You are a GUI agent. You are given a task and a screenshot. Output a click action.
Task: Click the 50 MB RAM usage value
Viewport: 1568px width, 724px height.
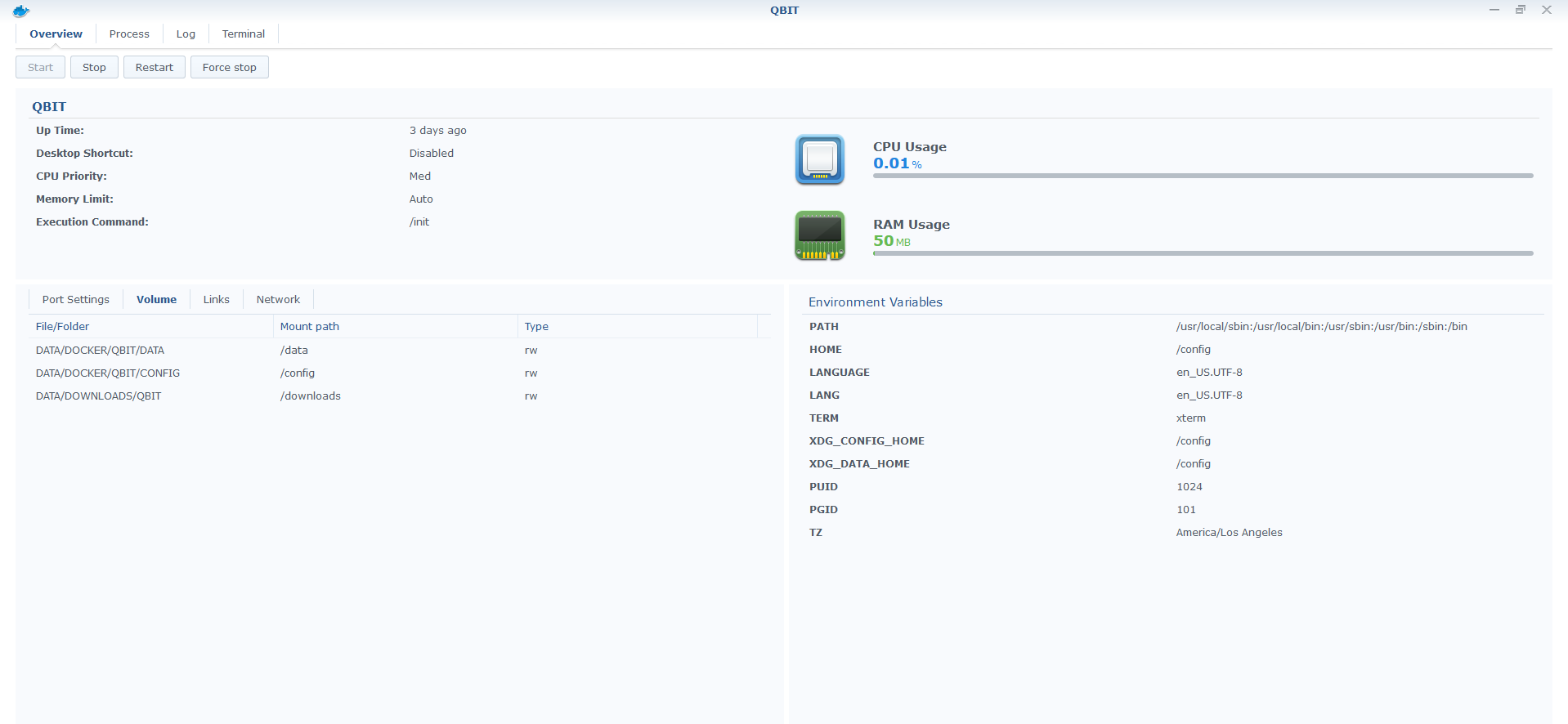892,241
